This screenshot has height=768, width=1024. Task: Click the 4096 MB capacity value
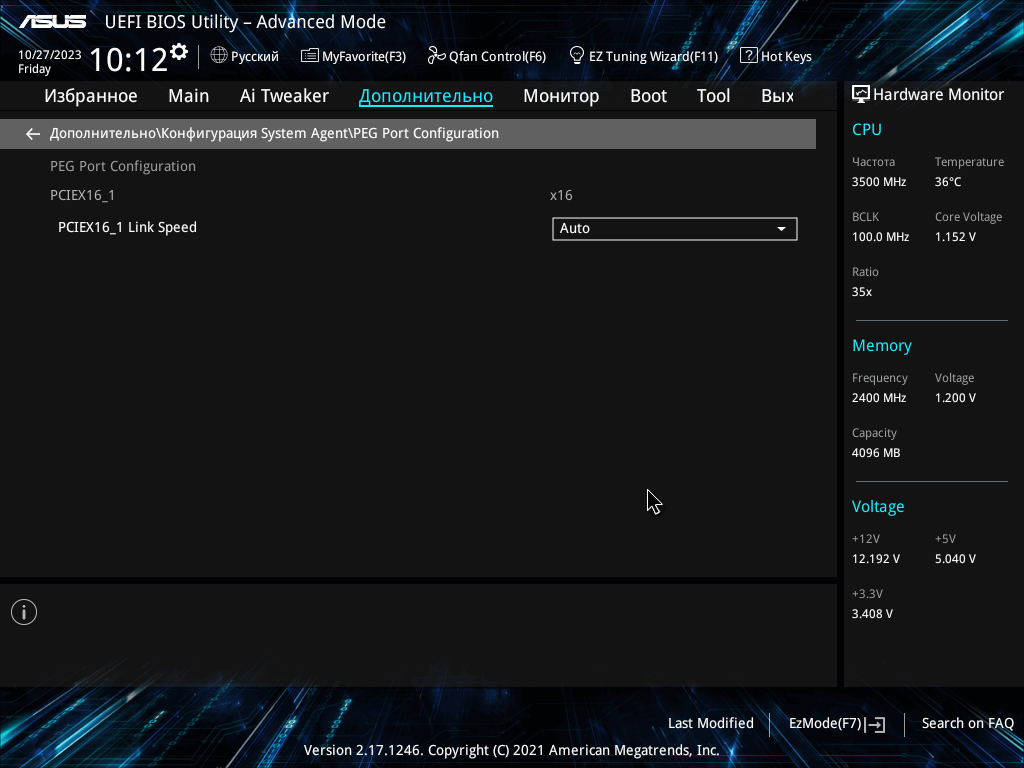[x=876, y=453]
